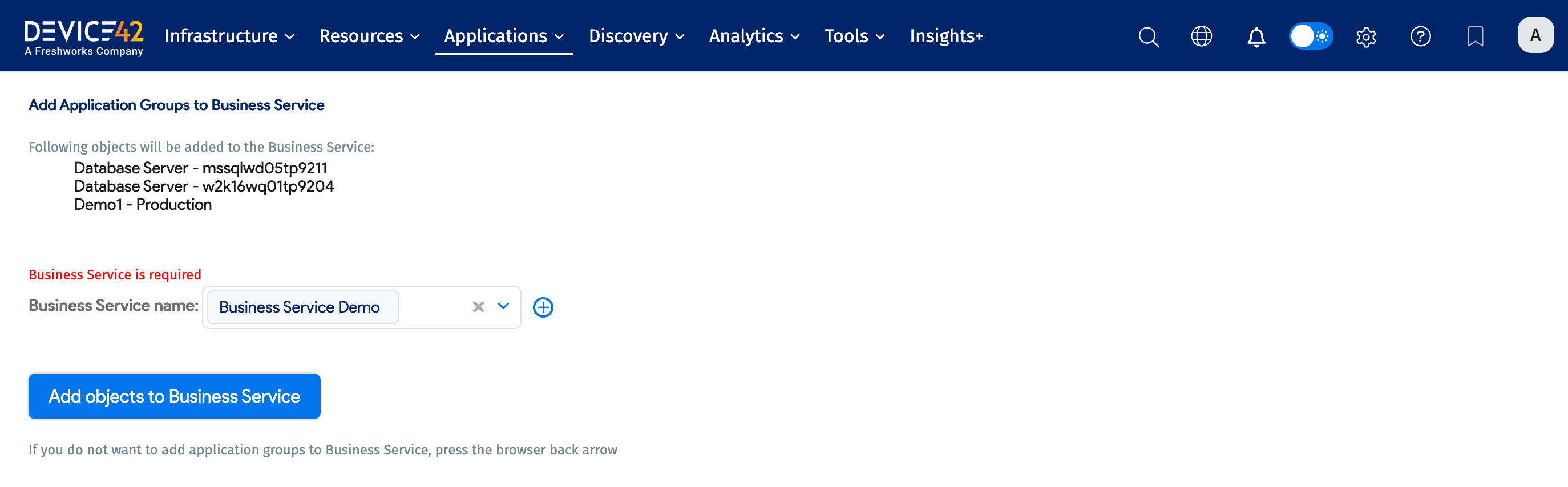Open the Infrastructure menu
Screen dimensions: 1568x487
click(x=229, y=36)
